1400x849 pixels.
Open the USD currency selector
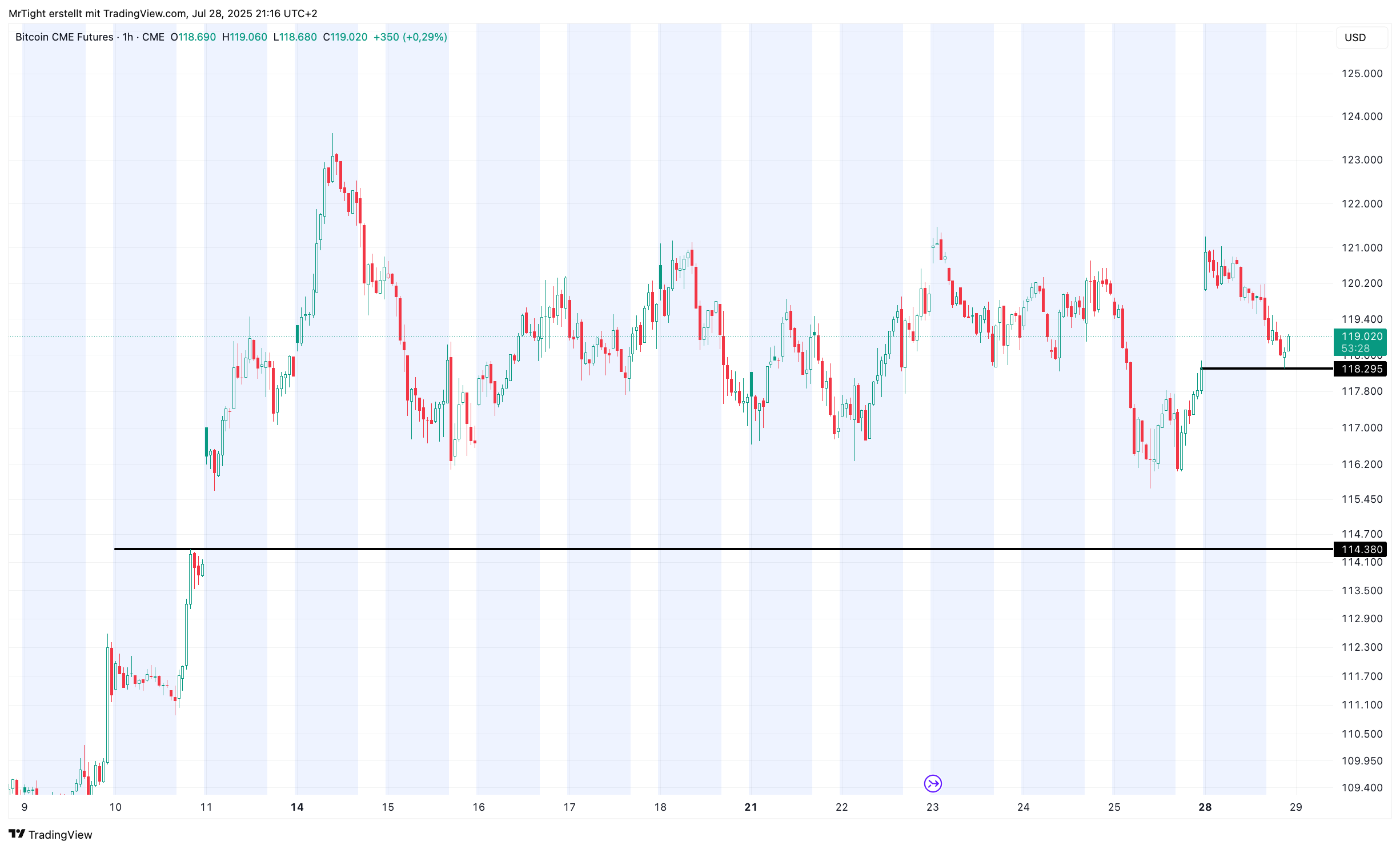(1361, 38)
